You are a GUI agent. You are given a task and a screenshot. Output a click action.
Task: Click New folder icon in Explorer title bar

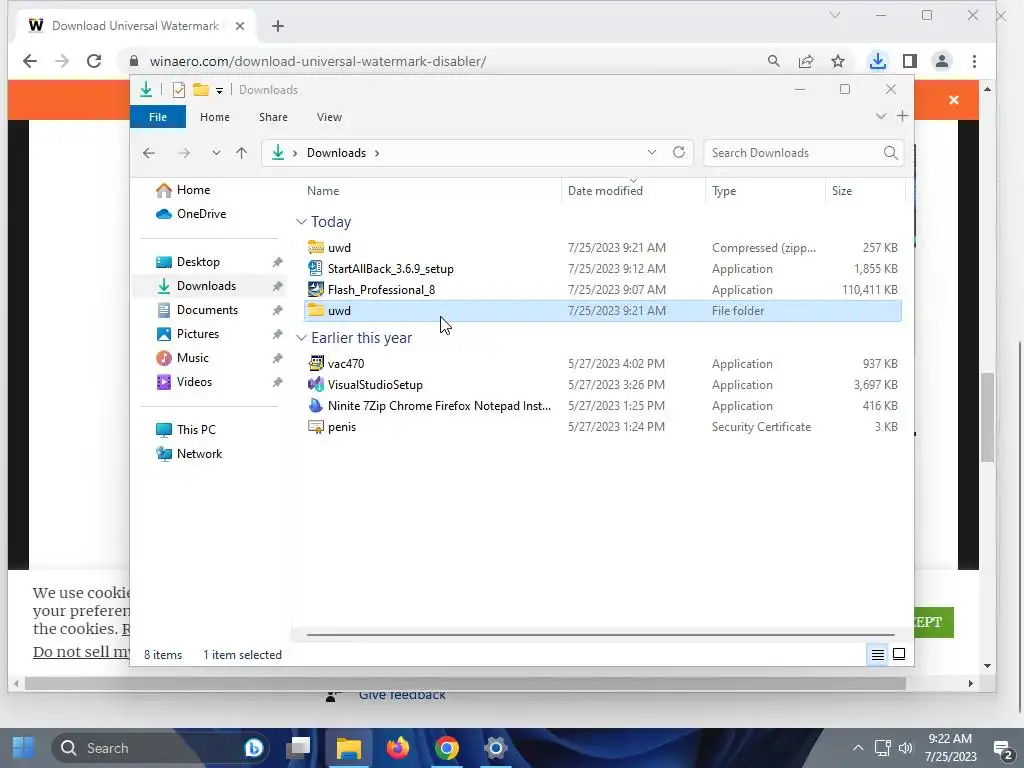(x=200, y=90)
